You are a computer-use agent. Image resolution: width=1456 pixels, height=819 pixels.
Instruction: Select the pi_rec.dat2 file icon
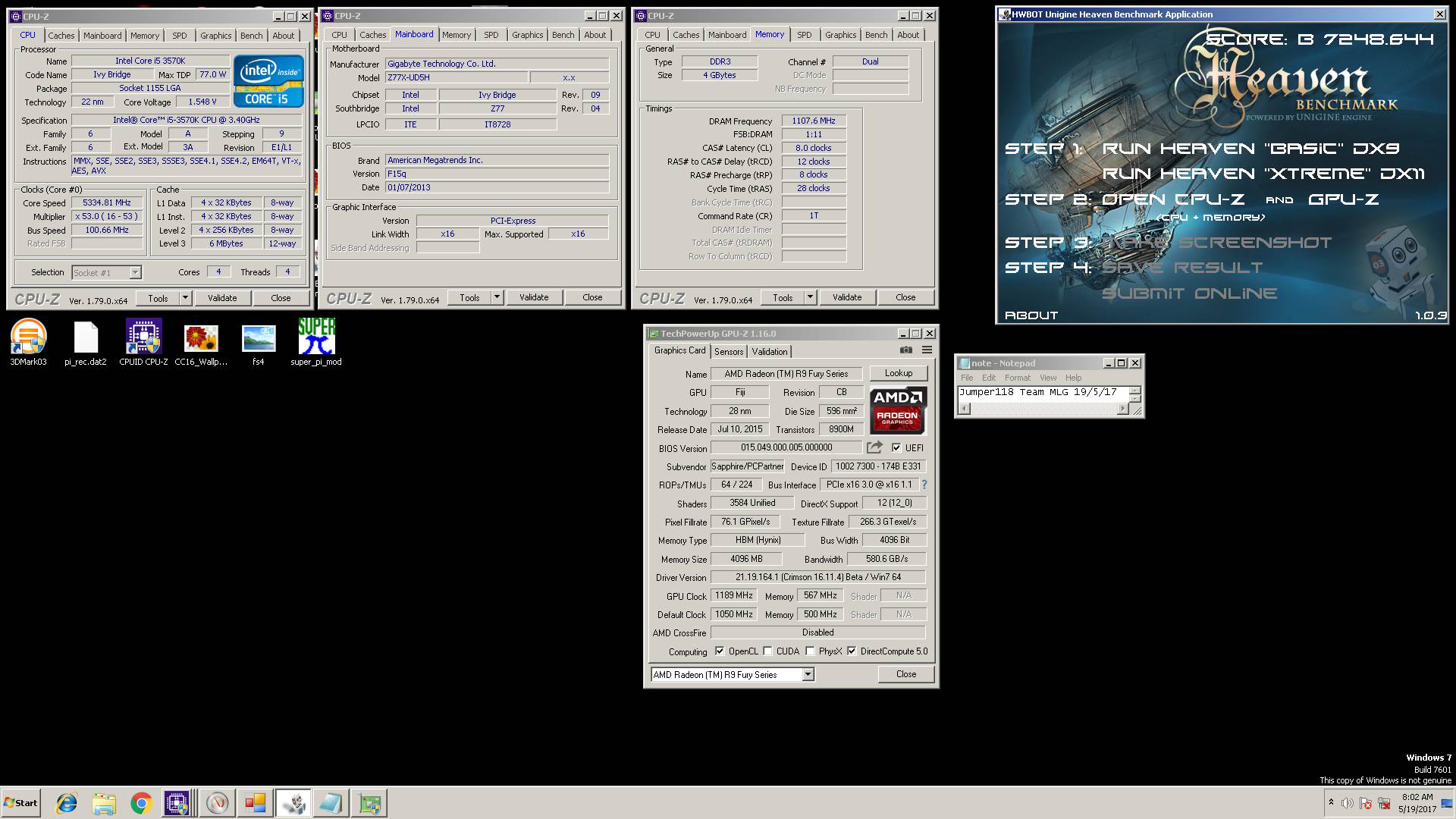coord(86,343)
